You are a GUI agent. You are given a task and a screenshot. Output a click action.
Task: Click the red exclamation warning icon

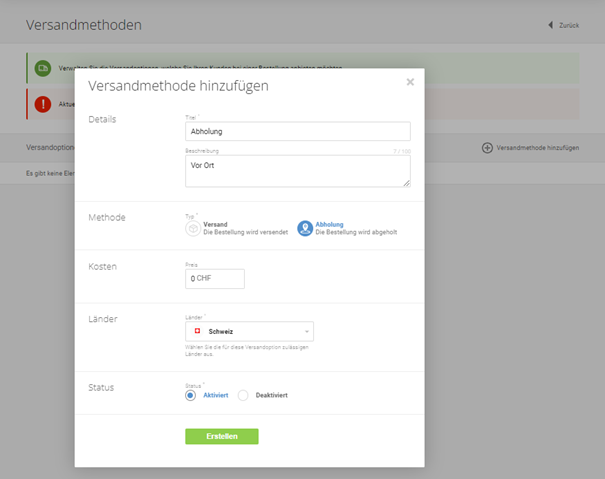pos(43,104)
